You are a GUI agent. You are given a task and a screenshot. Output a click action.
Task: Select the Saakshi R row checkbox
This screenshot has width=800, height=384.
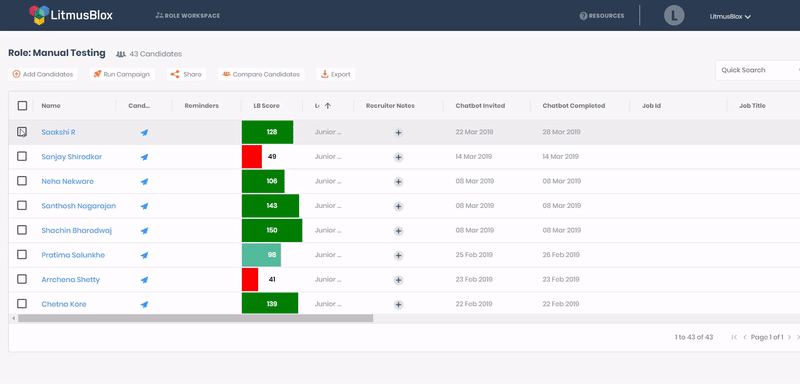tap(22, 132)
